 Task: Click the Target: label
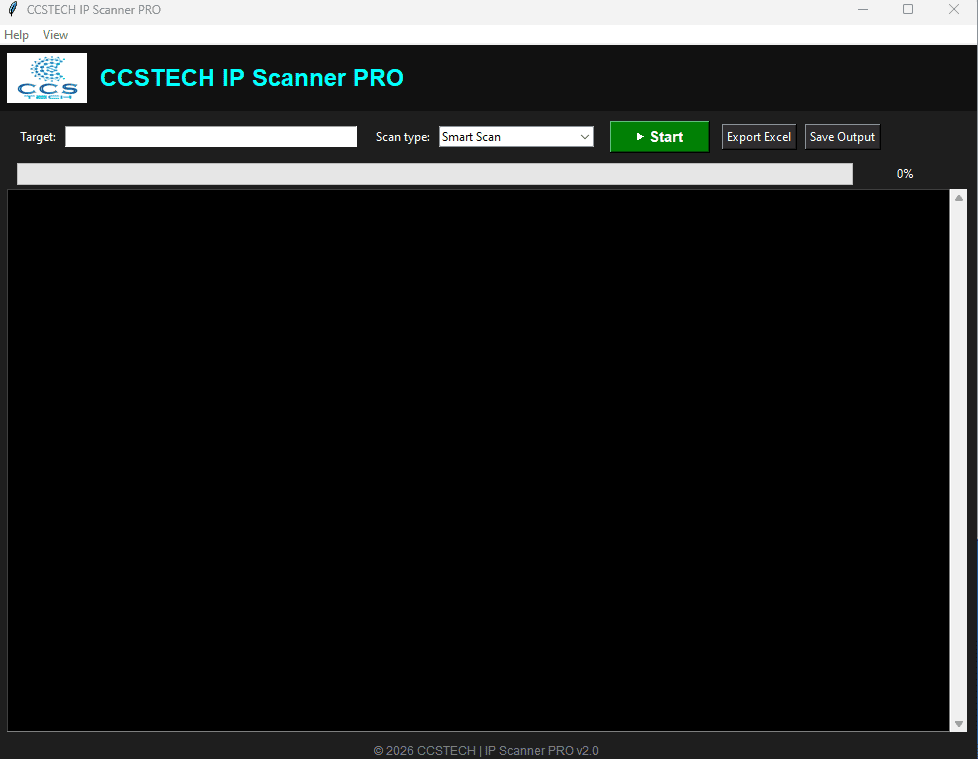pyautogui.click(x=38, y=137)
